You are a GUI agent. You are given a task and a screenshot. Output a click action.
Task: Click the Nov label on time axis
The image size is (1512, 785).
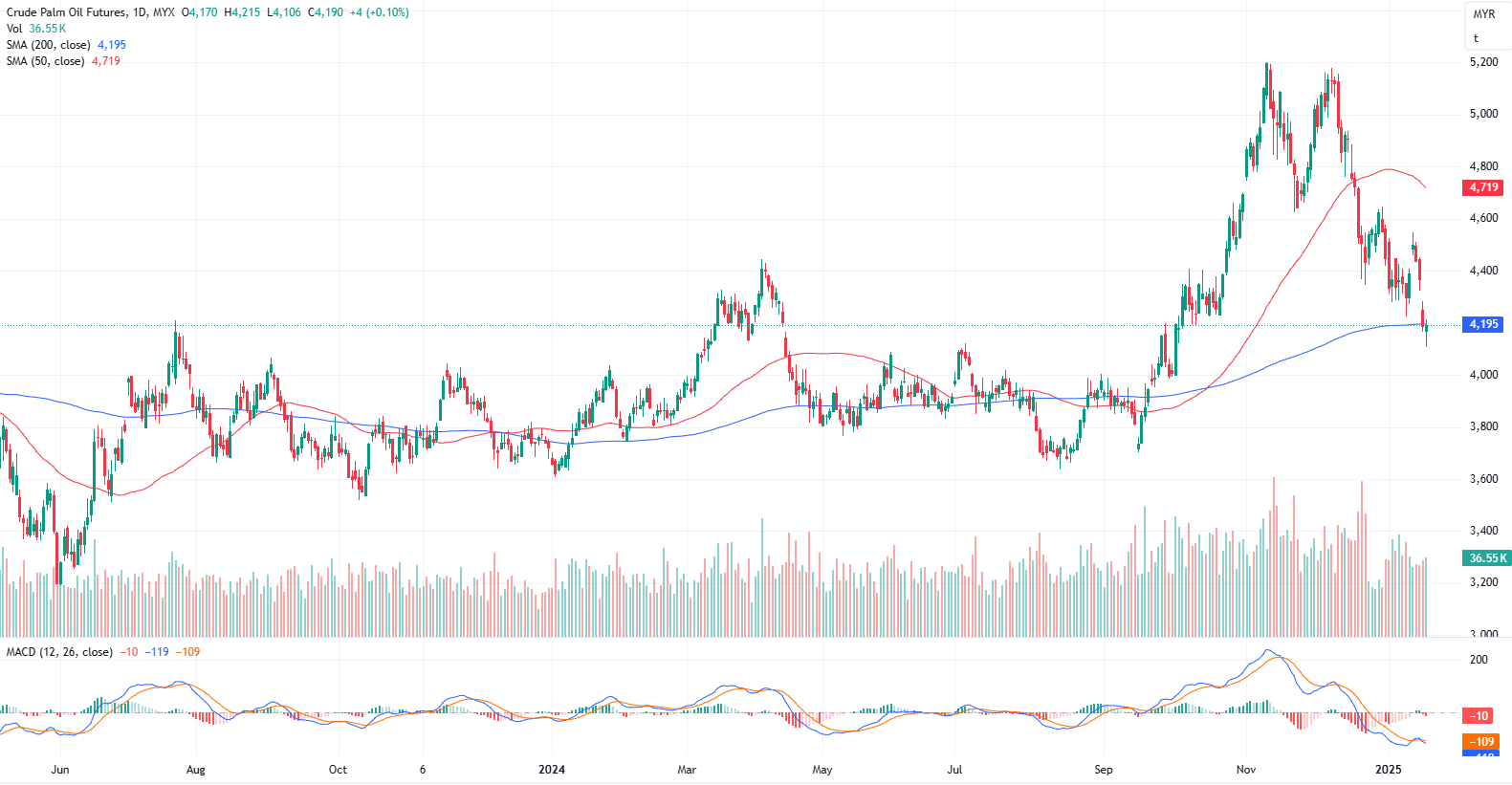(x=1245, y=770)
